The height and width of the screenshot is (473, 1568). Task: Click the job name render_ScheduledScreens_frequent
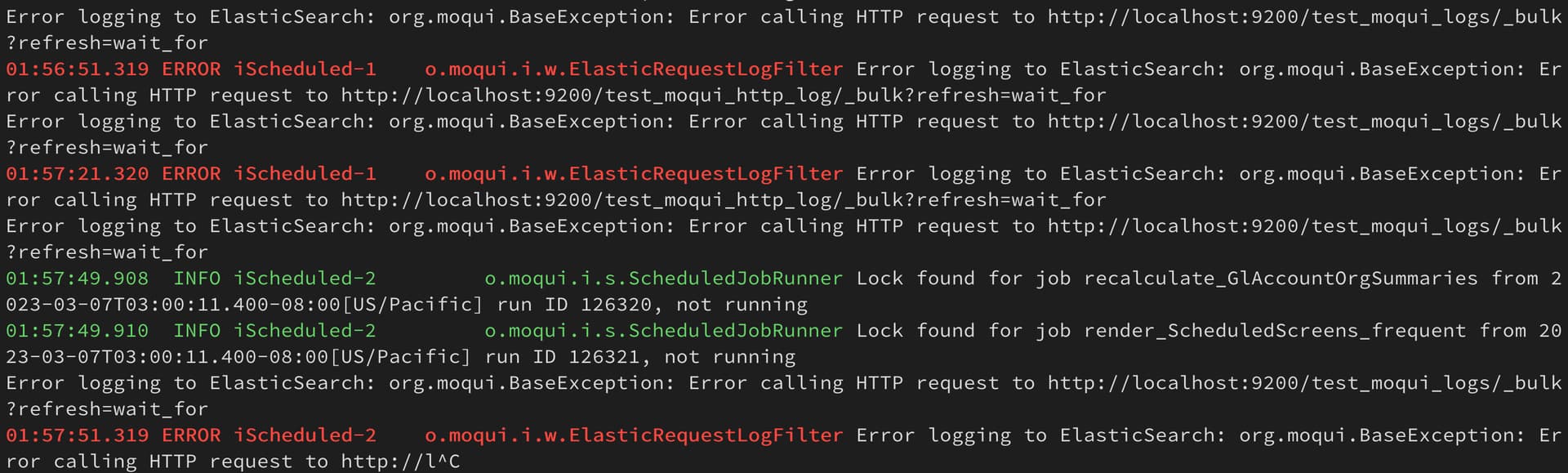coord(1275,331)
